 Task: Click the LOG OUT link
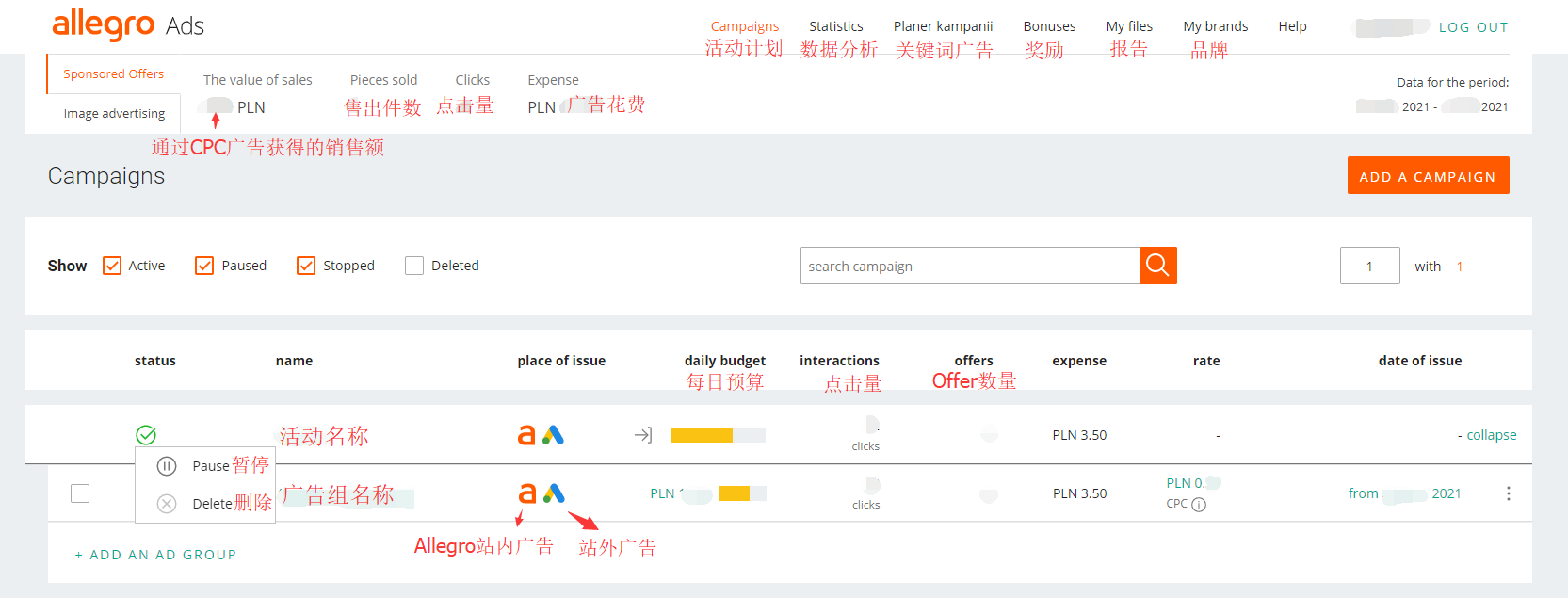pyautogui.click(x=1473, y=27)
